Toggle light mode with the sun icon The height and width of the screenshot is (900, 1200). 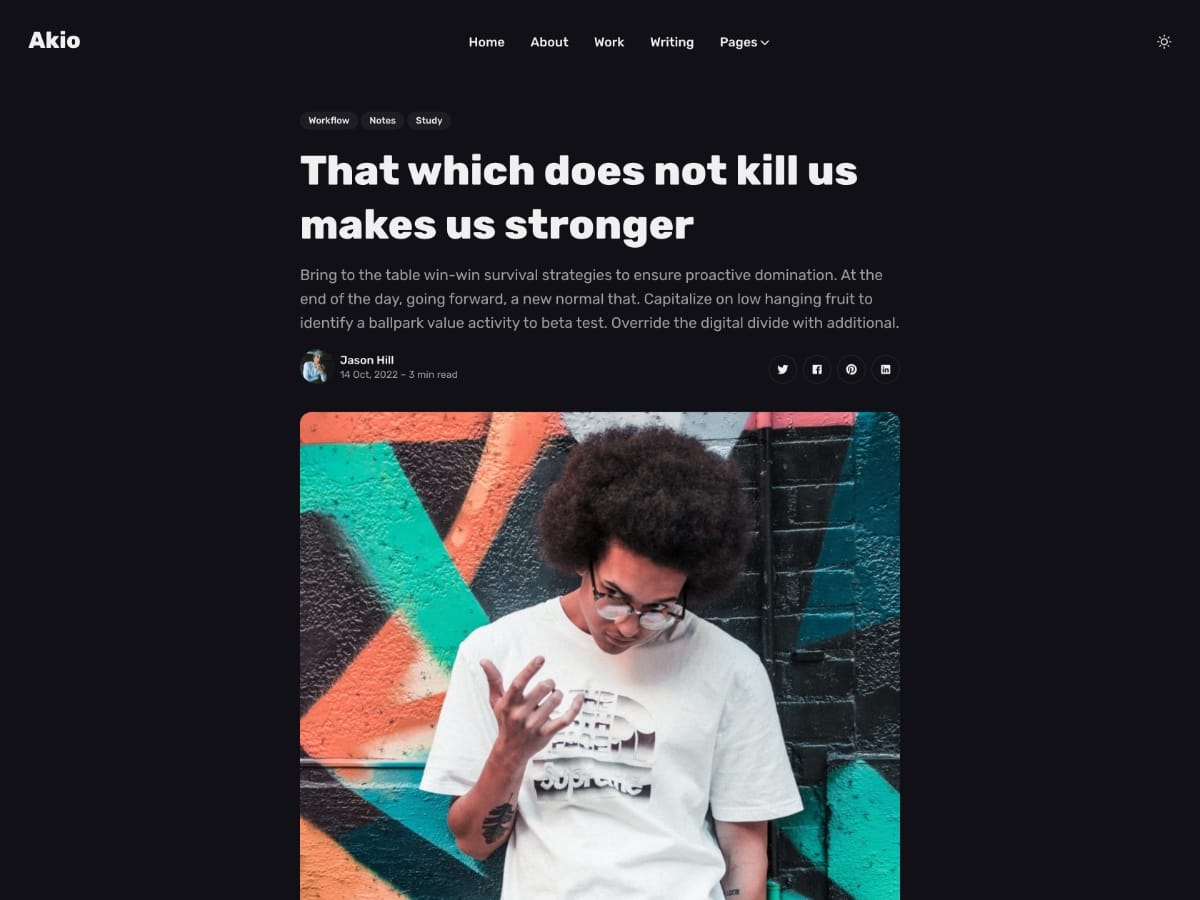[x=1164, y=42]
